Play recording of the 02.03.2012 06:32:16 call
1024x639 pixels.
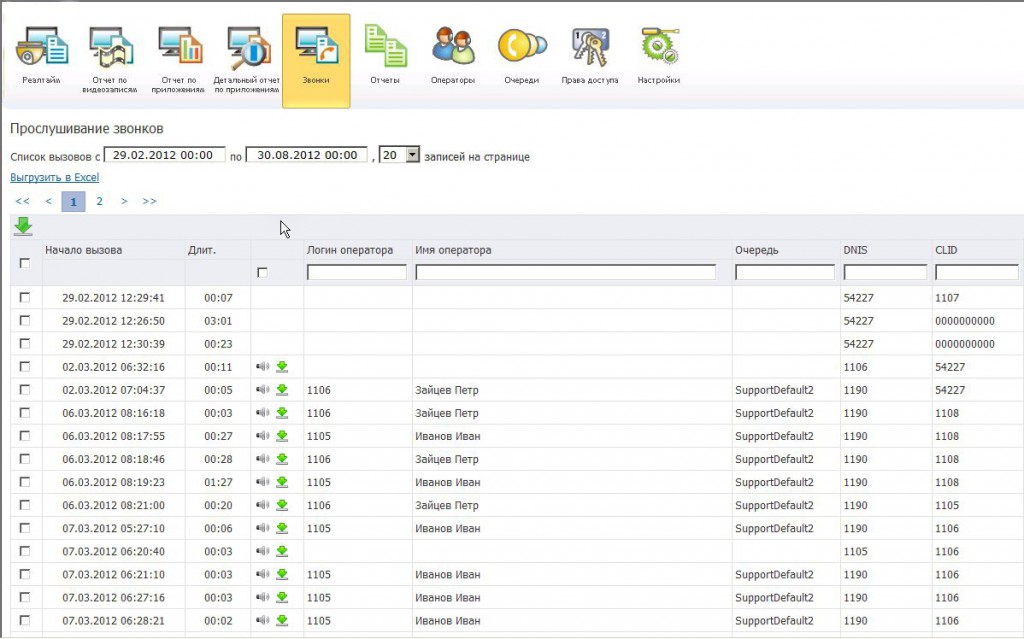click(x=263, y=367)
